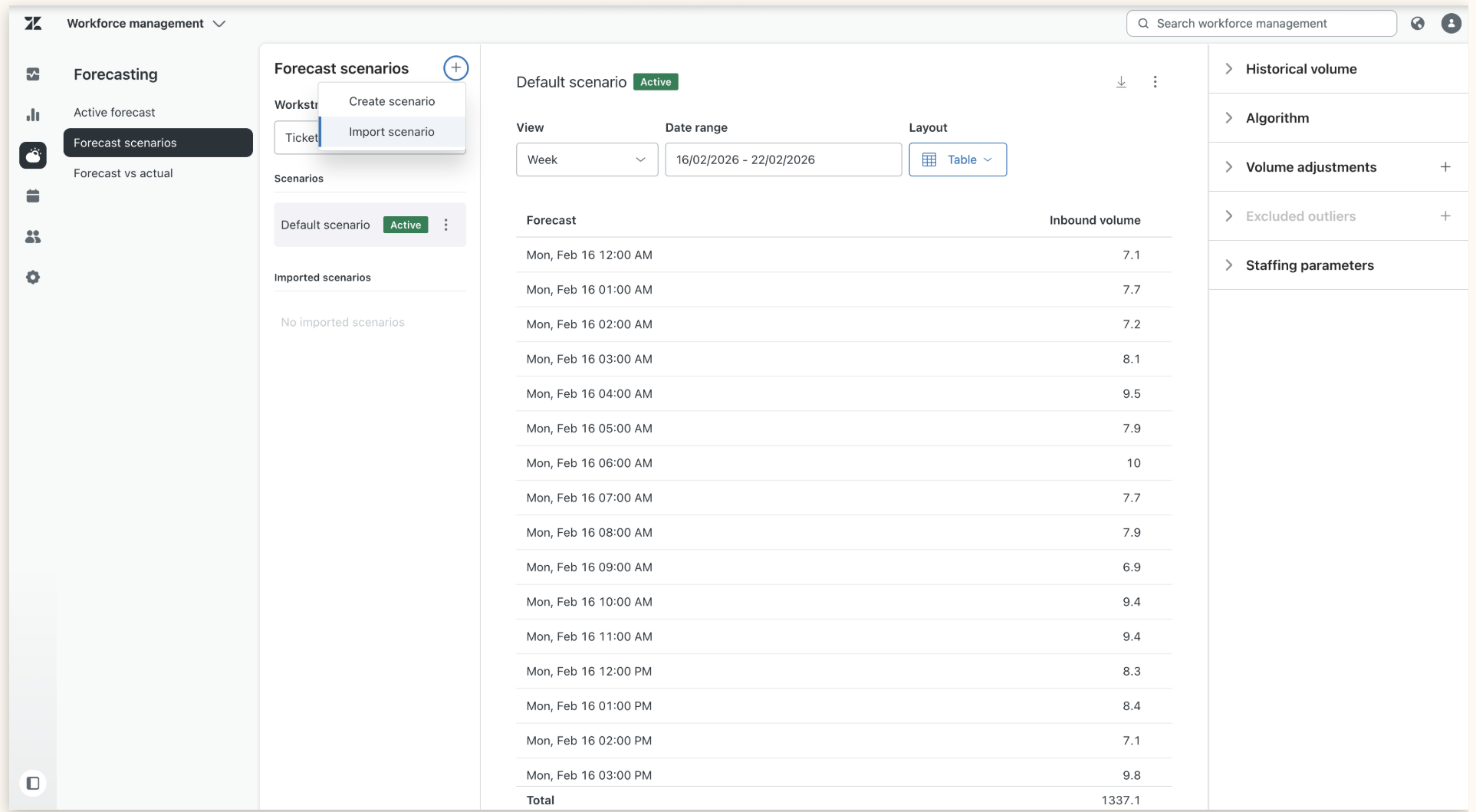The image size is (1476, 812).
Task: Add a volume adjustment with plus
Action: tap(1445, 167)
